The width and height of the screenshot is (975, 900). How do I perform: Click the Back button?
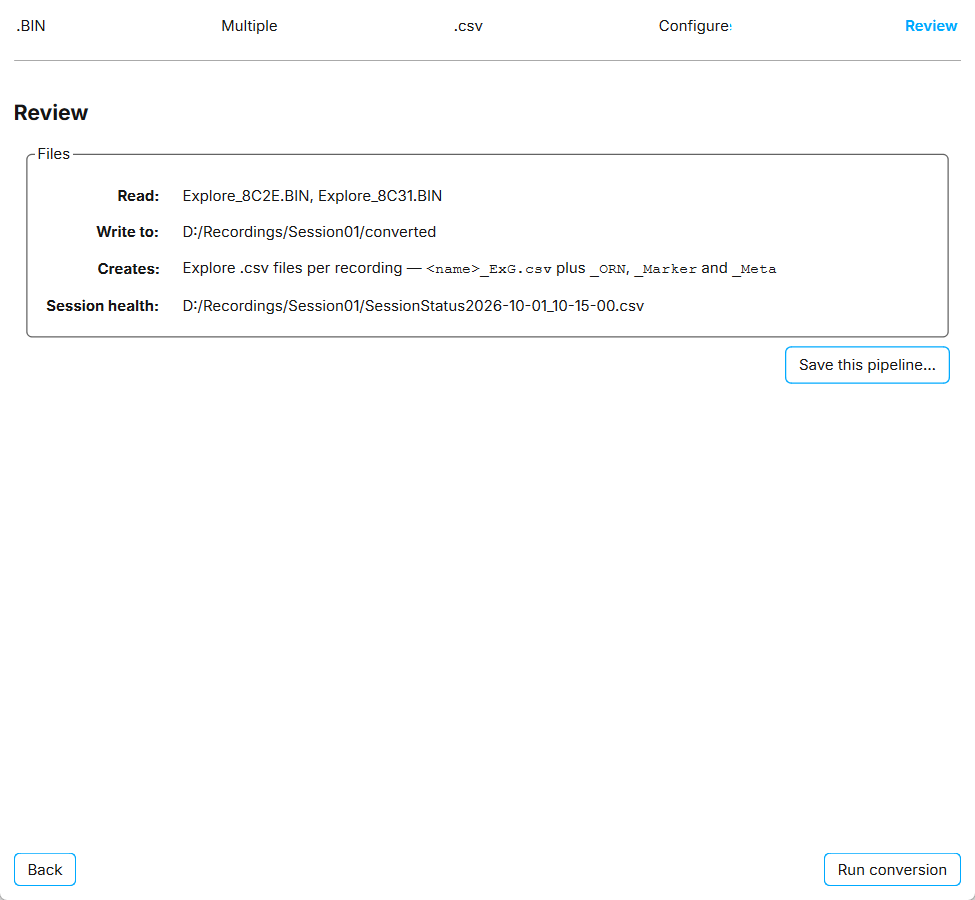[45, 870]
